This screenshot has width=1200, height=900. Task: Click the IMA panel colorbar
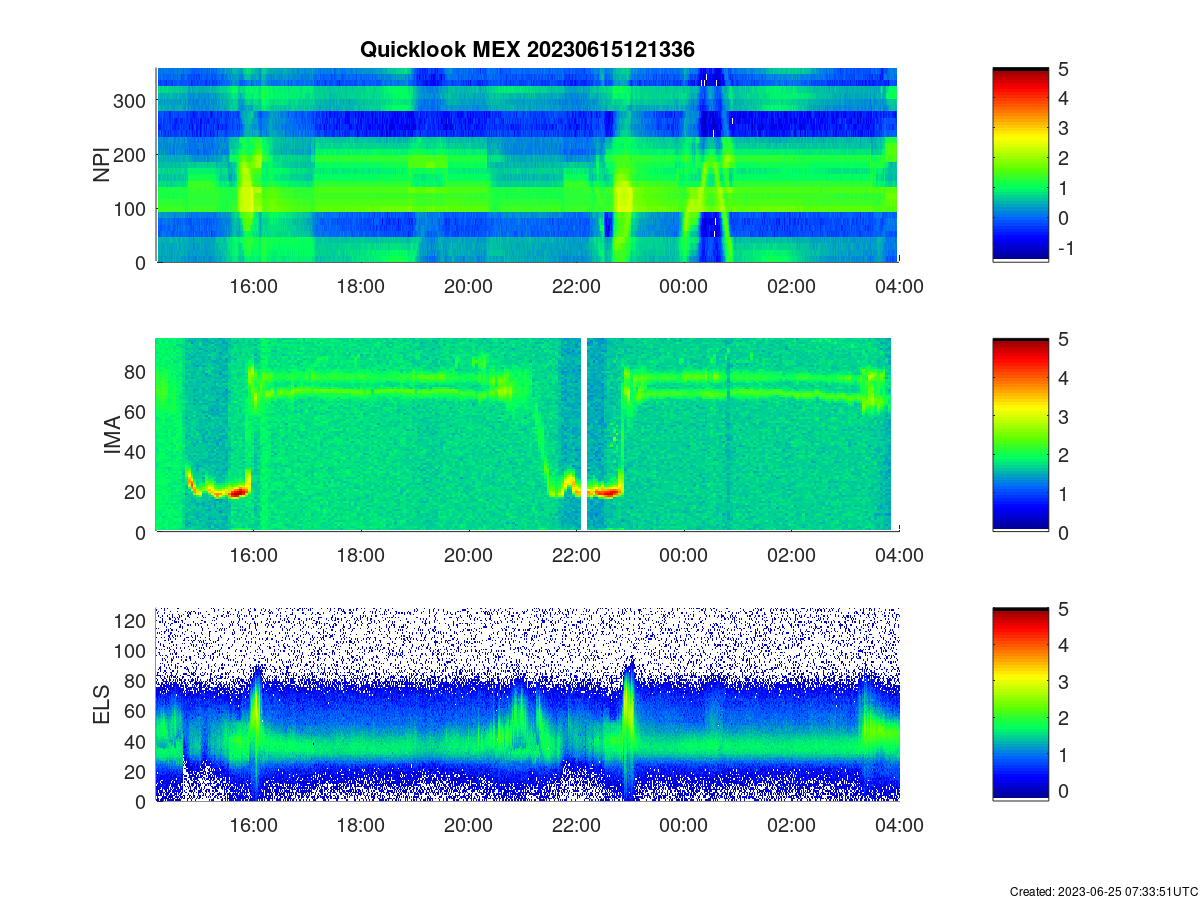coord(1020,435)
